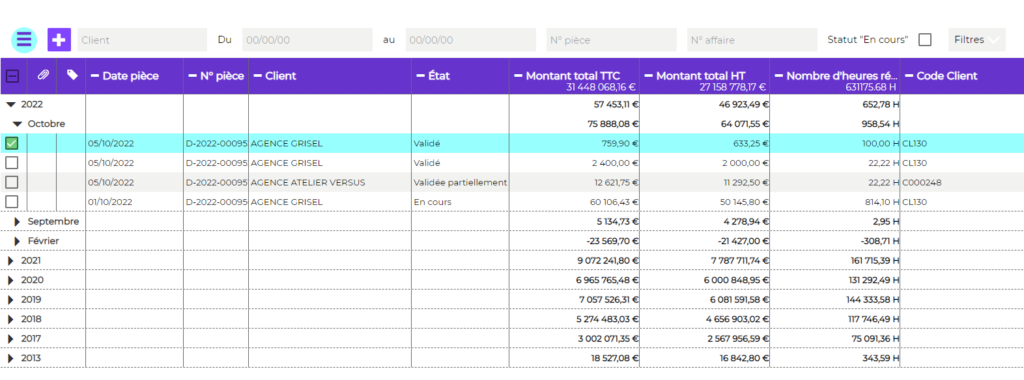Image resolution: width=1024 pixels, height=380 pixels.
Task: Sort by Montant total HT header
Action: (701, 76)
